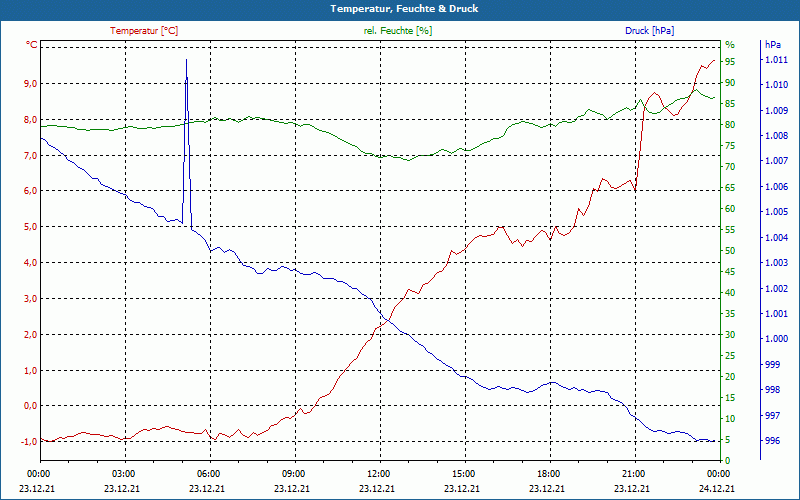Click the '5,0' temperature axis value
Screen dimensions: 800x500
pos(31,227)
